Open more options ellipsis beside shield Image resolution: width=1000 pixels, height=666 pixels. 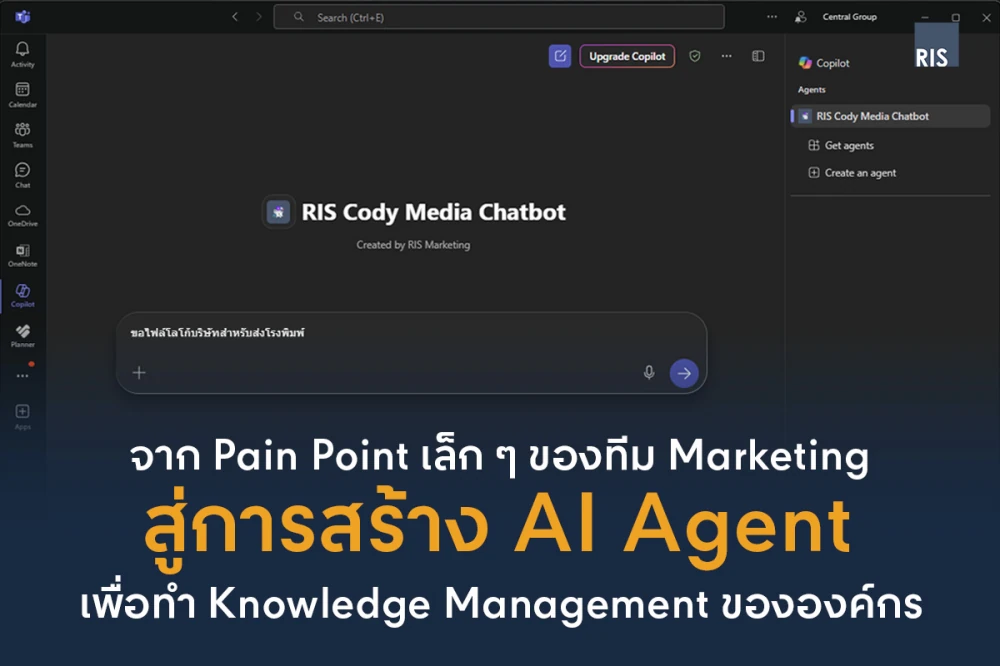click(x=726, y=56)
